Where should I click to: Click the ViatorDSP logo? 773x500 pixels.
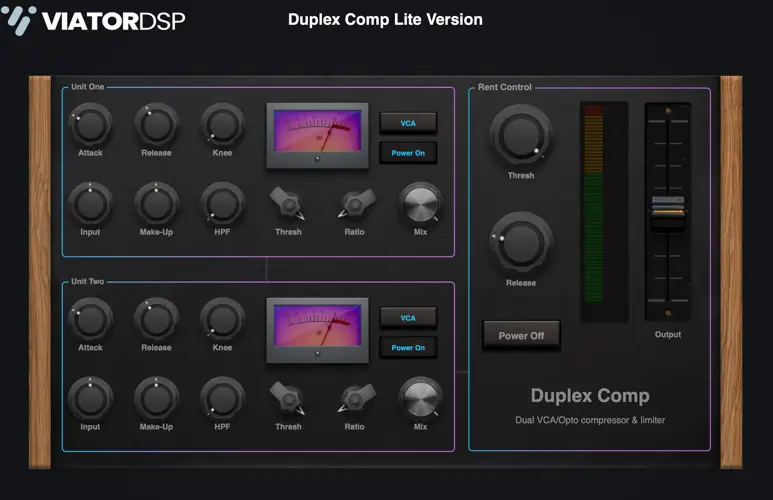point(95,19)
